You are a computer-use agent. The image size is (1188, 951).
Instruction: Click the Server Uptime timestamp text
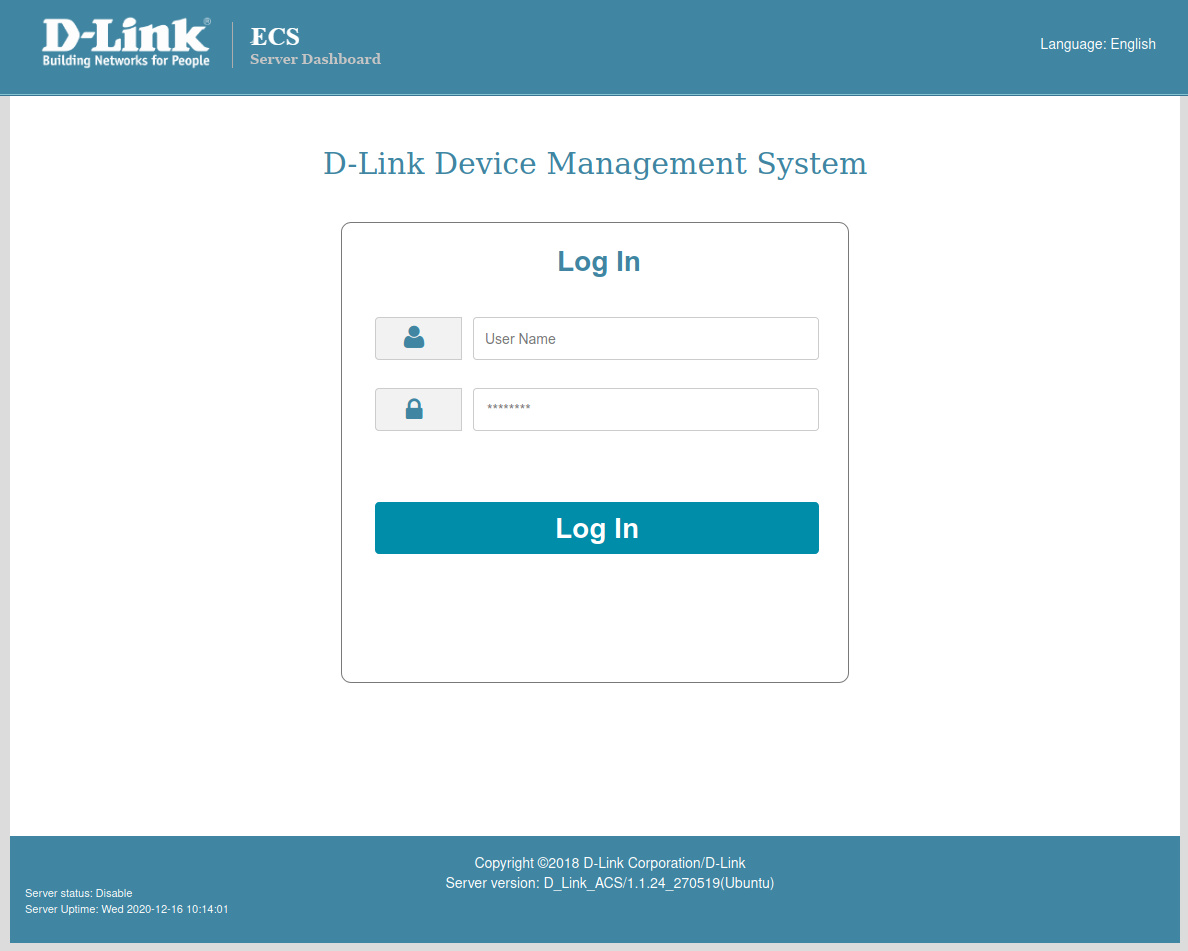(127, 909)
